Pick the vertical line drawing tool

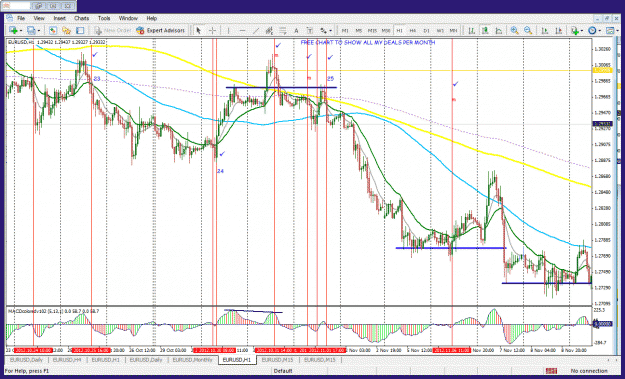point(228,30)
